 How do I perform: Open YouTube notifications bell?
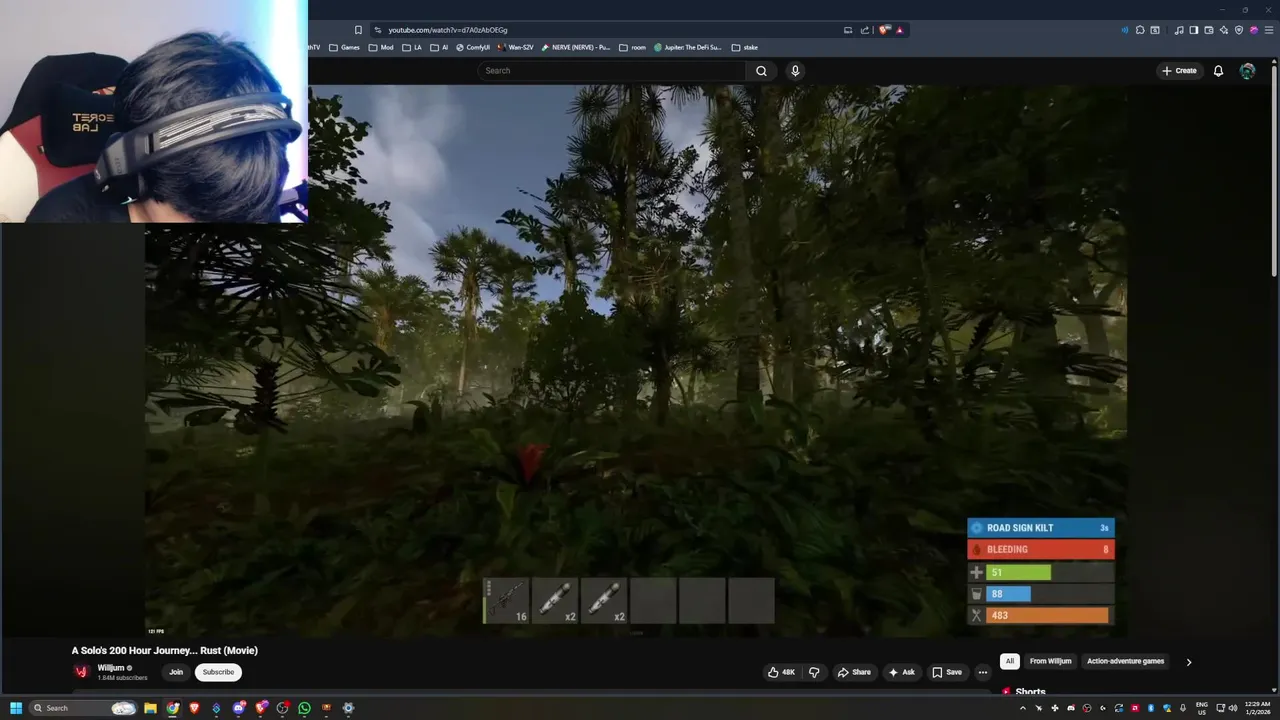coord(1218,71)
